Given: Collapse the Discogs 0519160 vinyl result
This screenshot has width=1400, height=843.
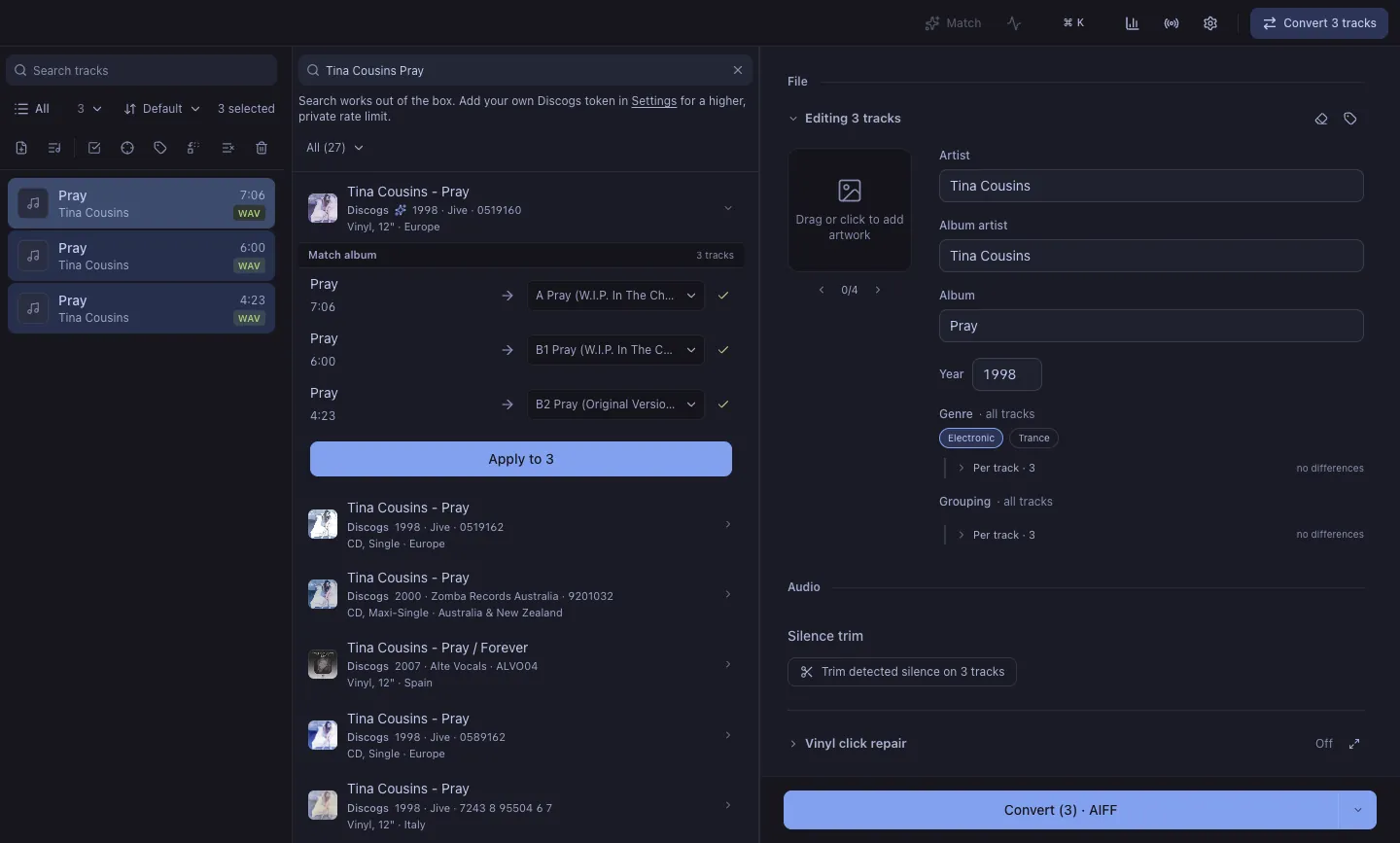Looking at the screenshot, I should [x=727, y=208].
